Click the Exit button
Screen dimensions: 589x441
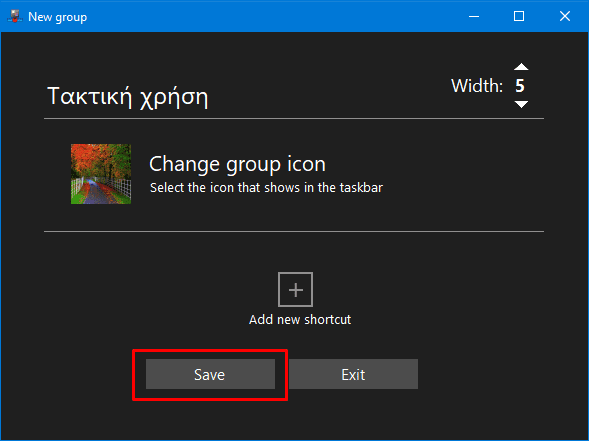353,374
